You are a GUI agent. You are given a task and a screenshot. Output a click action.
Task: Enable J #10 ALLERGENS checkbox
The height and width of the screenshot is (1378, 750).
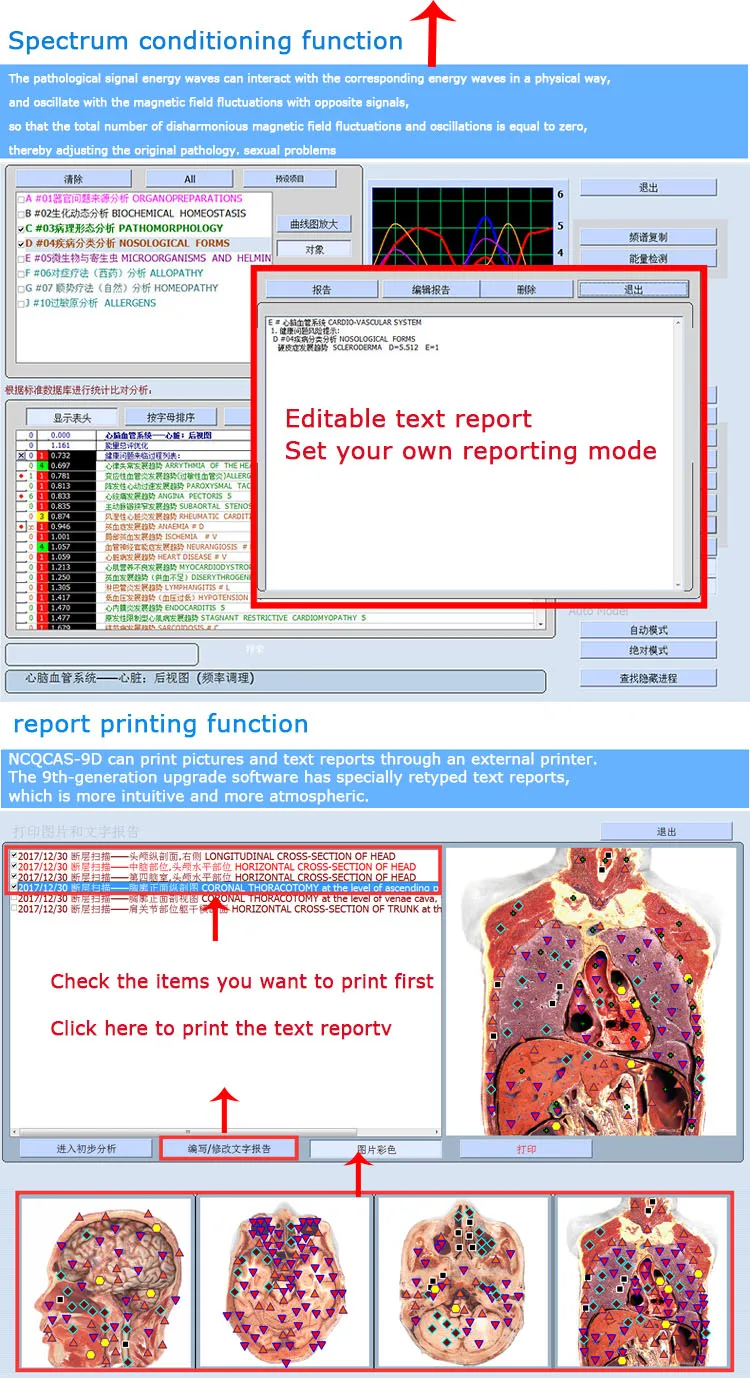pos(21,303)
